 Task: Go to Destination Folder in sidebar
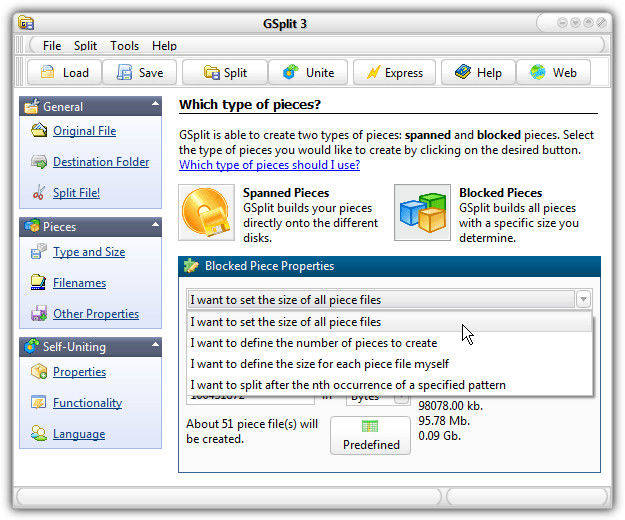click(100, 162)
